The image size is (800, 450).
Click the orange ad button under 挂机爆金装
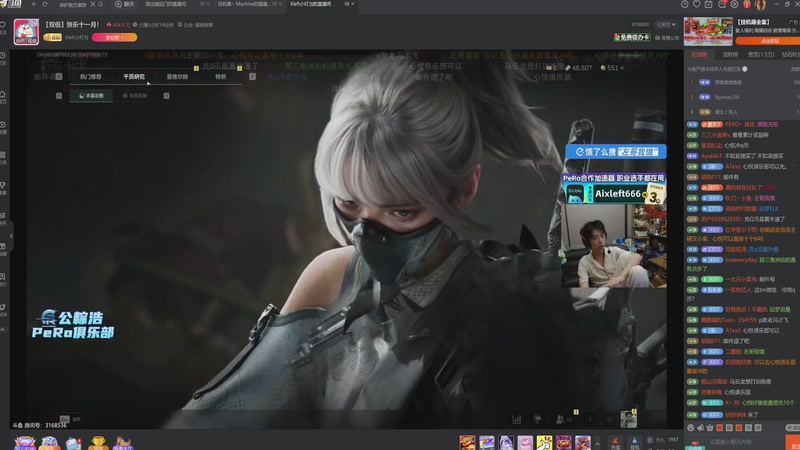tap(768, 41)
